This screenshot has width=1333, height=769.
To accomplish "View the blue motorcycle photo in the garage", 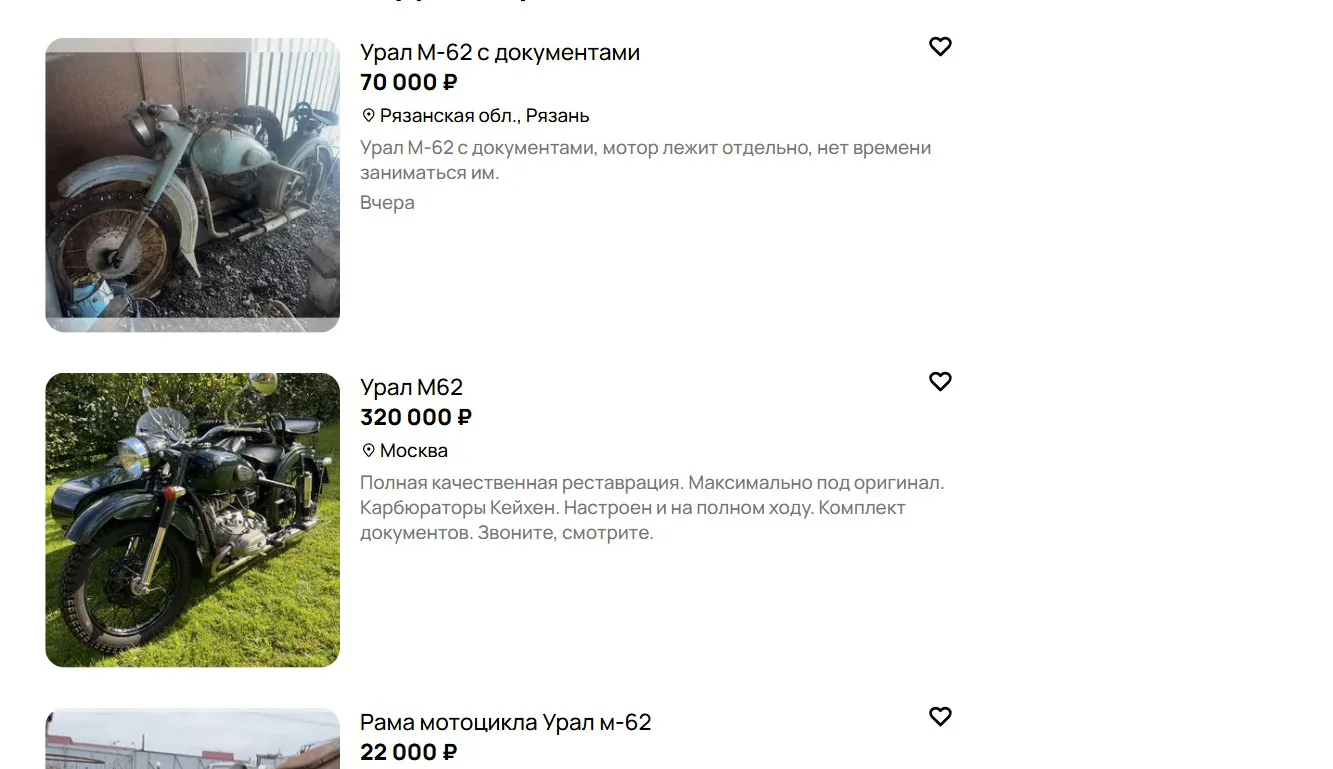I will tap(192, 185).
